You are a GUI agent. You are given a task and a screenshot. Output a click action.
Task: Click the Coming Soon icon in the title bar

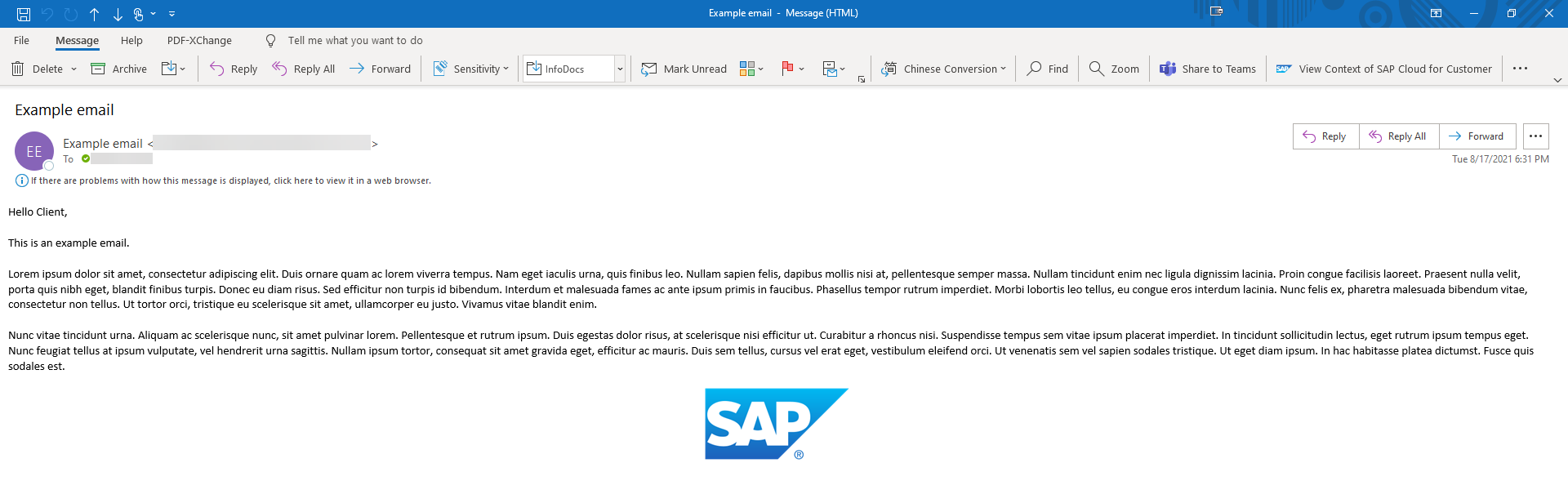click(x=1216, y=12)
